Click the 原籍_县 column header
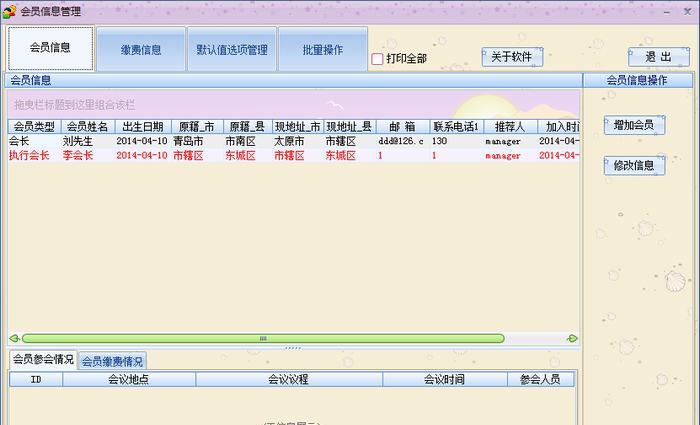700x425 pixels. point(248,127)
